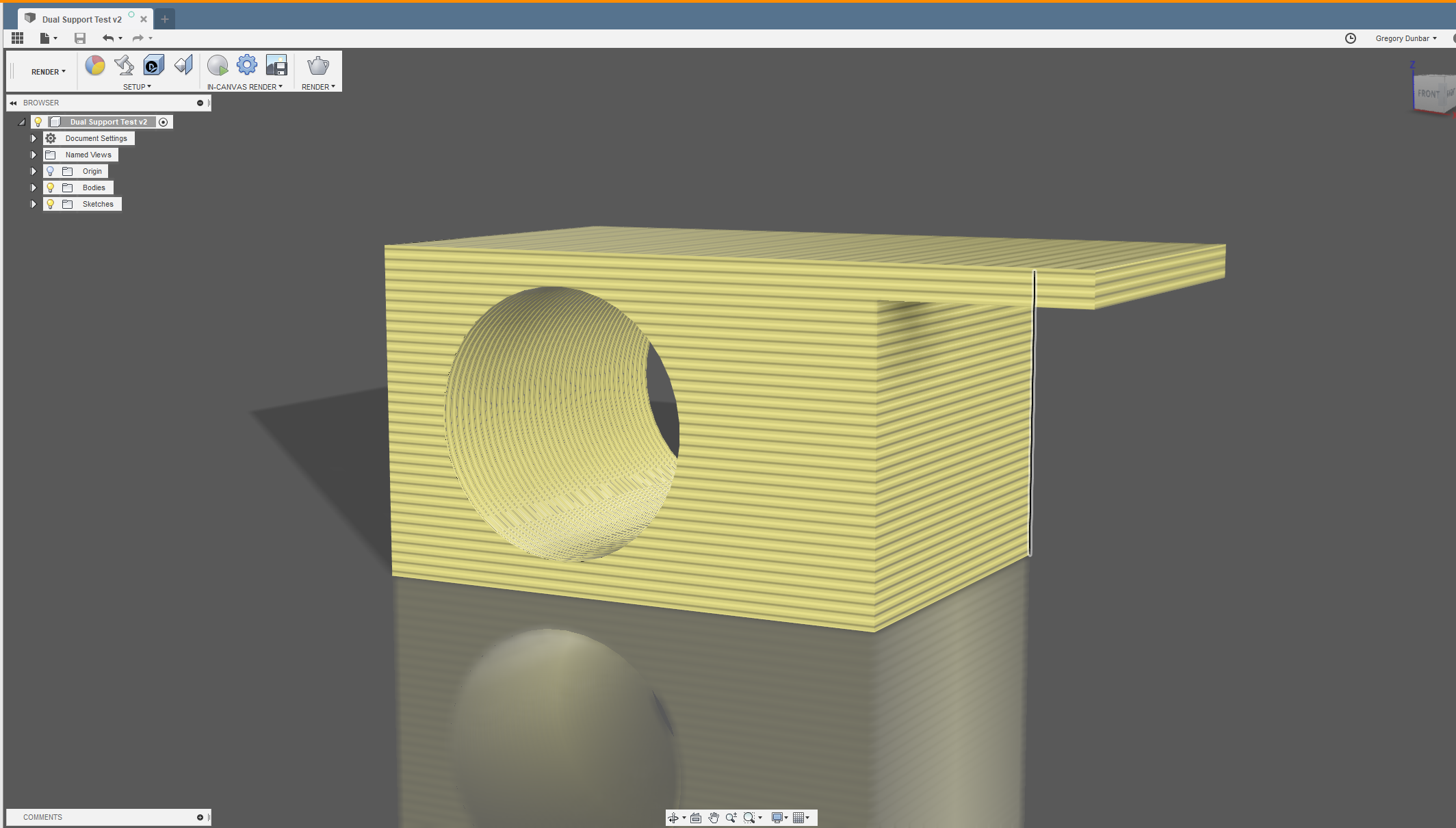
Task: Click the Decal tool icon
Action: tap(154, 66)
